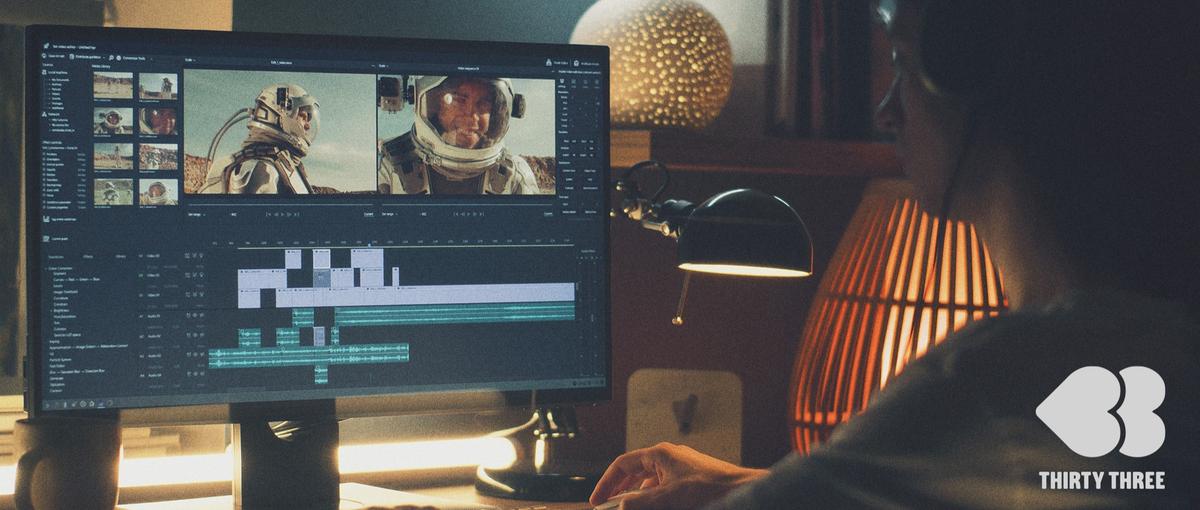The image size is (1200, 510).
Task: Select the highlighted clip on the Video 02 track
Action: pyautogui.click(x=321, y=278)
